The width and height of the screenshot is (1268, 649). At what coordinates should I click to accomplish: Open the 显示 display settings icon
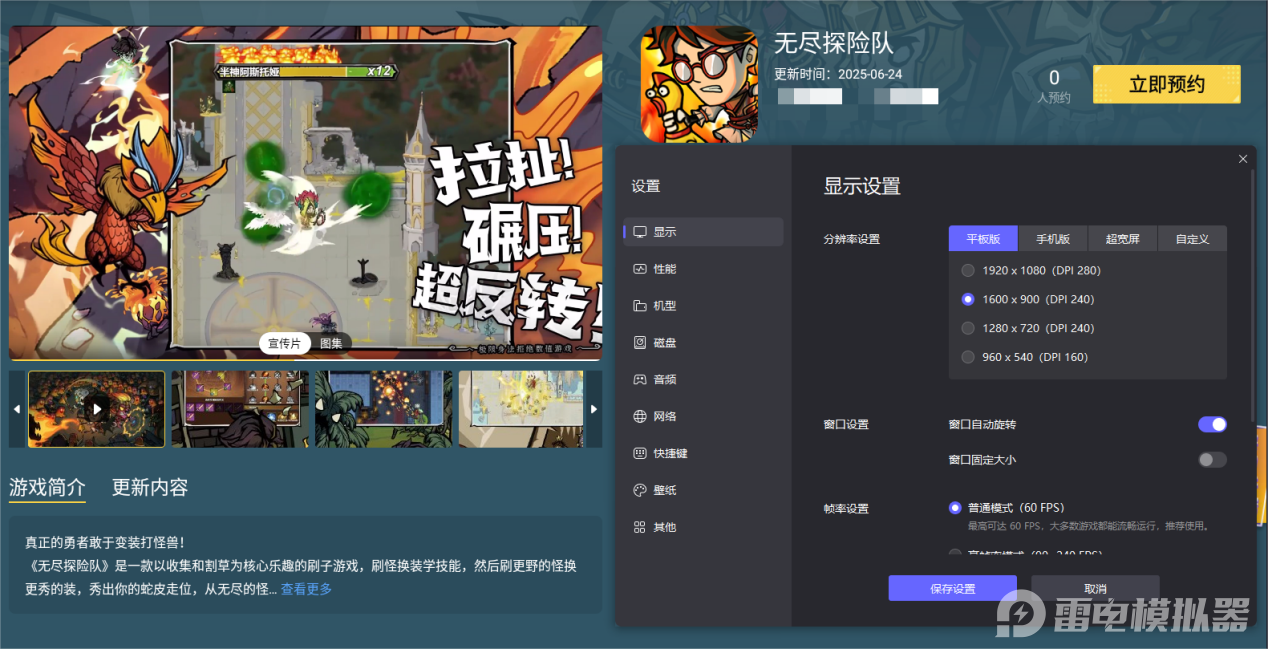click(x=640, y=232)
